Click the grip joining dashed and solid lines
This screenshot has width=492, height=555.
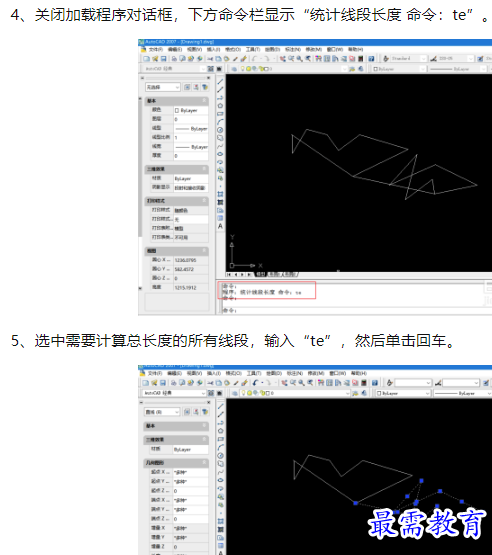click(x=356, y=503)
